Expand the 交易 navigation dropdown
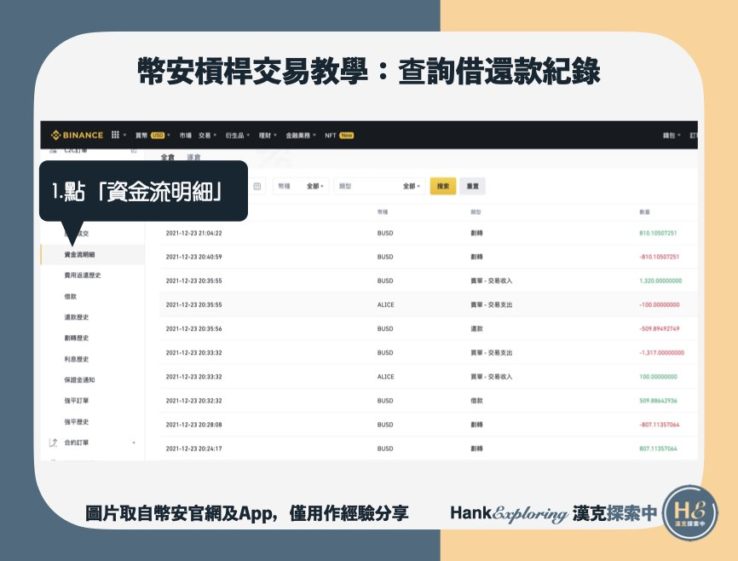738x561 pixels. 207,136
